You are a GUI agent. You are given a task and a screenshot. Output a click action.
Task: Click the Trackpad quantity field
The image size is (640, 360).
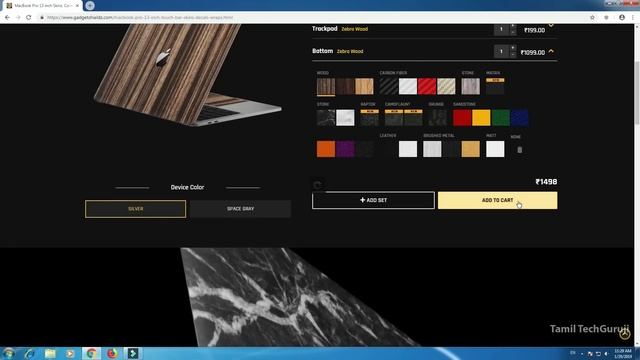[502, 29]
